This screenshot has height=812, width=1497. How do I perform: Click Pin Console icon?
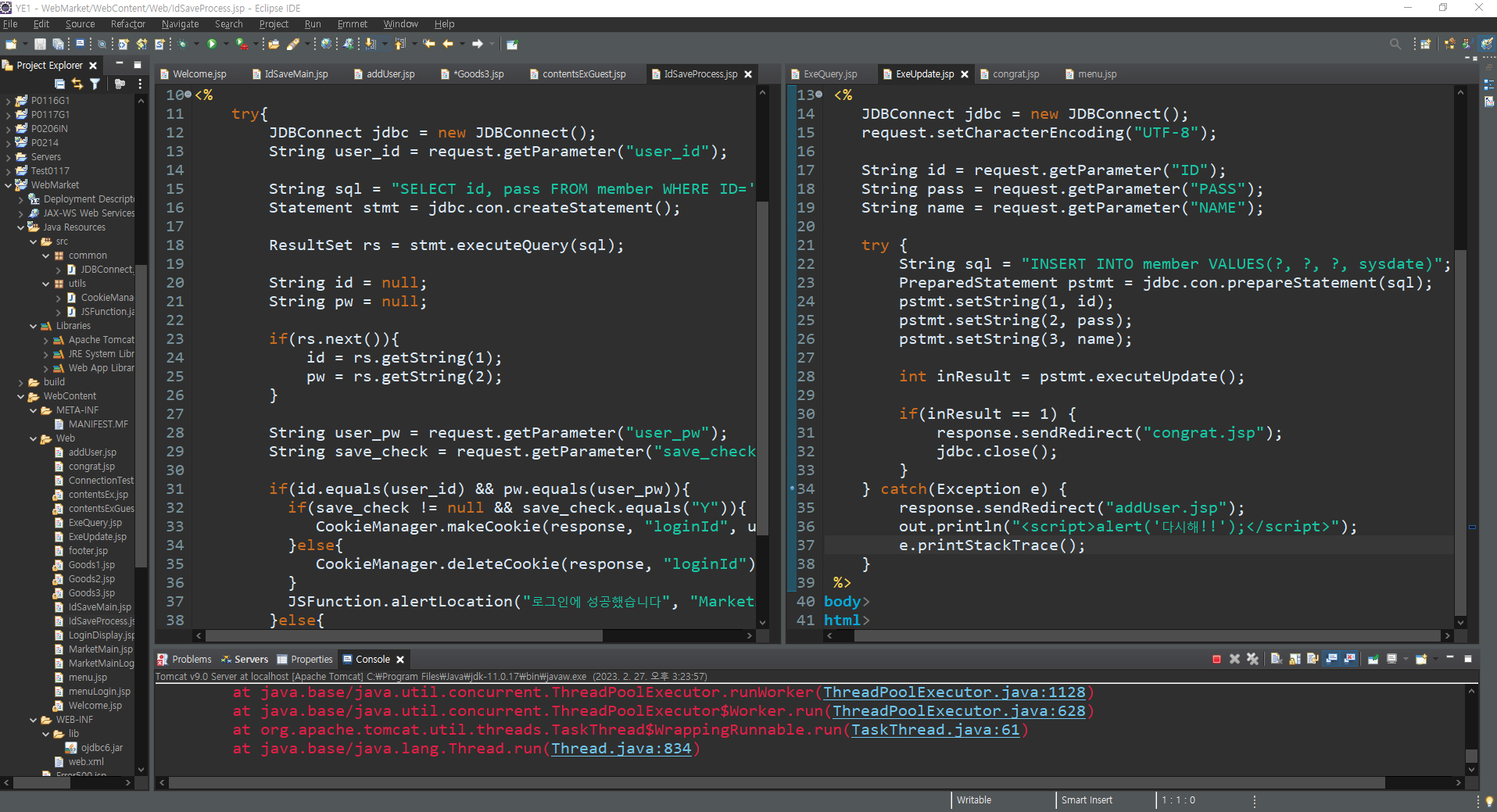click(x=1373, y=660)
